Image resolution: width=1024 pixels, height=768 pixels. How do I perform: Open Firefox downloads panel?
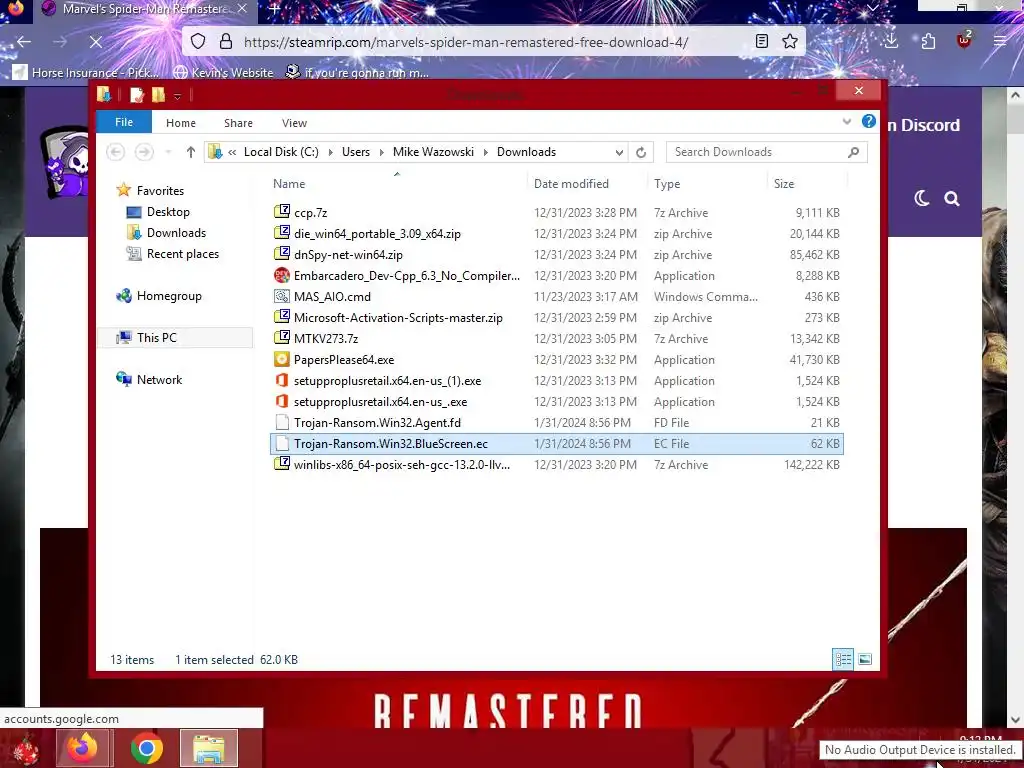click(x=891, y=40)
